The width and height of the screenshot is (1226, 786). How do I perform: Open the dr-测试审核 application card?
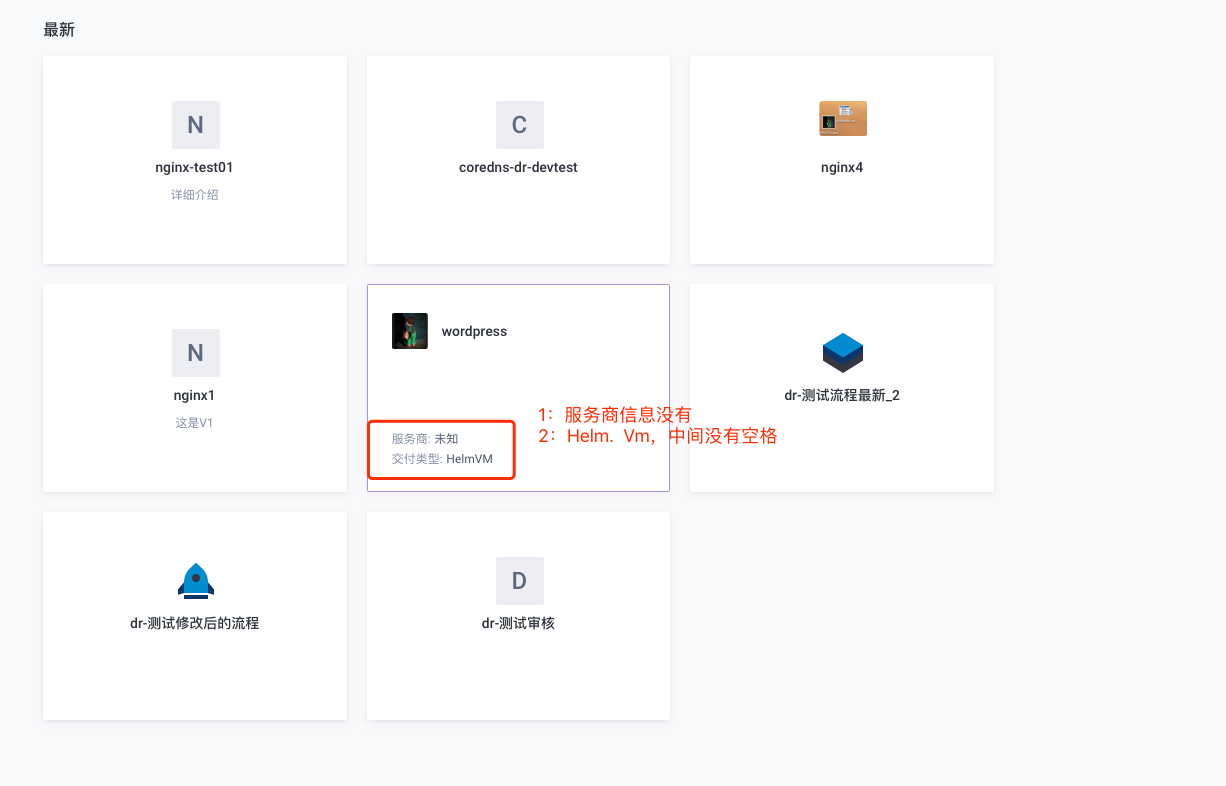pyautogui.click(x=519, y=670)
